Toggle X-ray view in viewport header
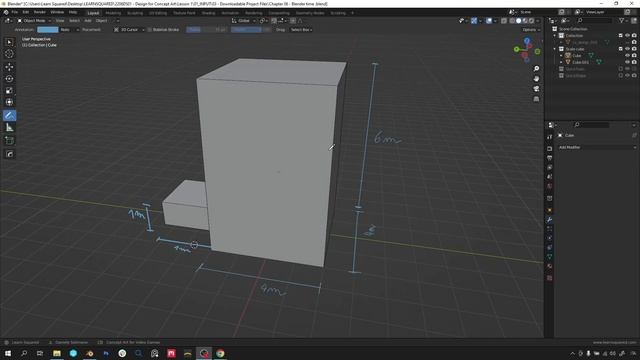This screenshot has height=360, width=640. (x=504, y=21)
